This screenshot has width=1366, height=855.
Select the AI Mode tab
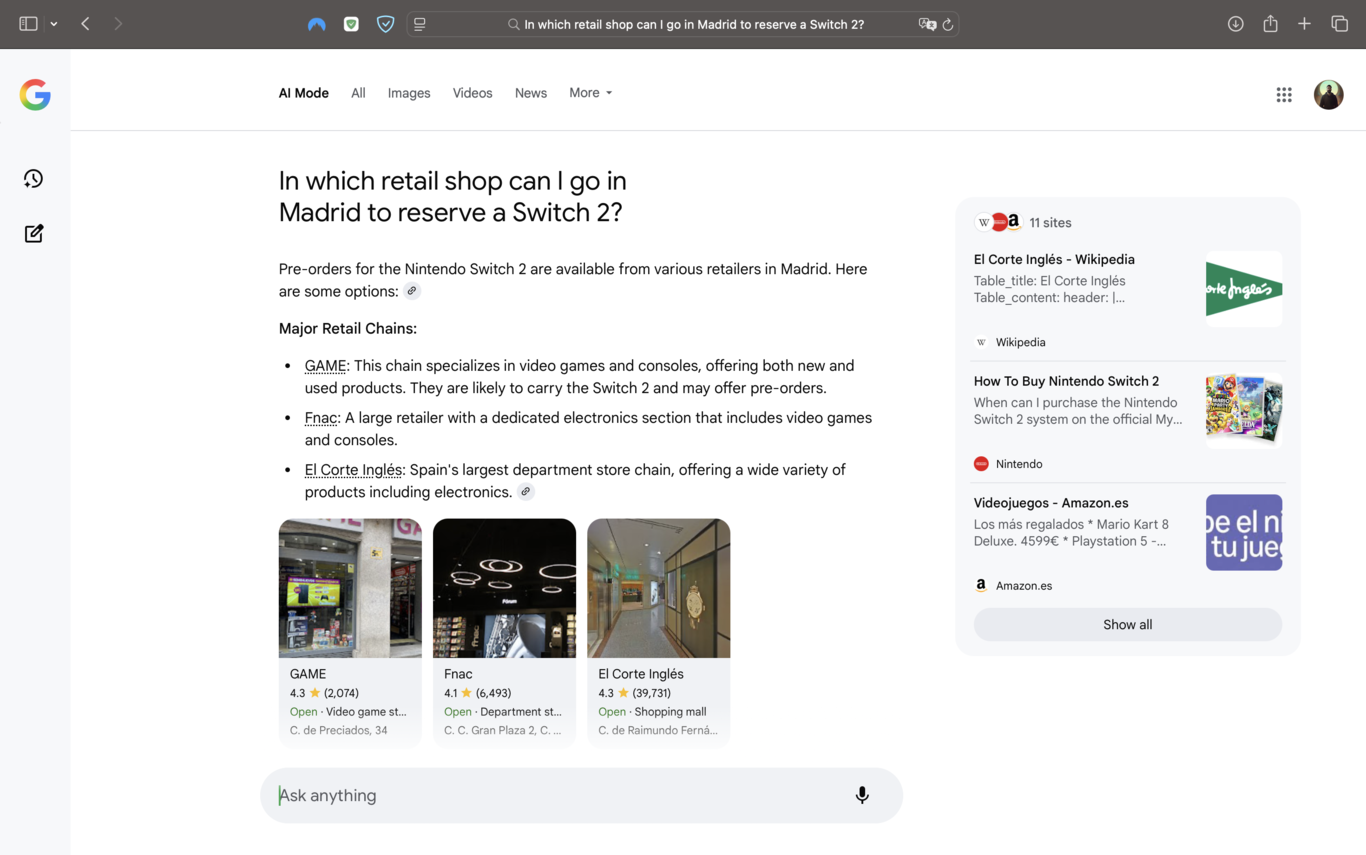tap(304, 93)
